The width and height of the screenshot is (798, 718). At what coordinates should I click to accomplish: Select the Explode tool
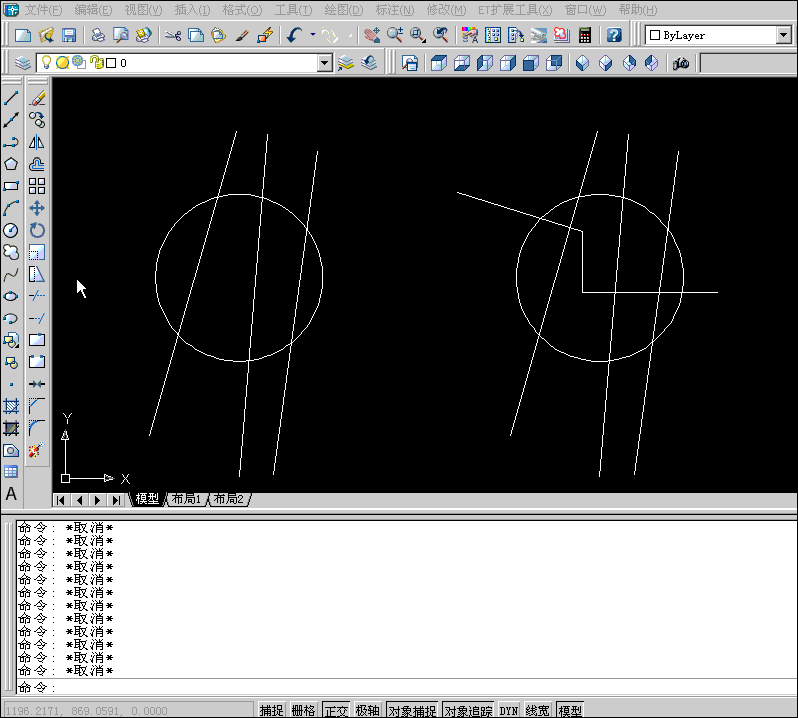coord(37,450)
